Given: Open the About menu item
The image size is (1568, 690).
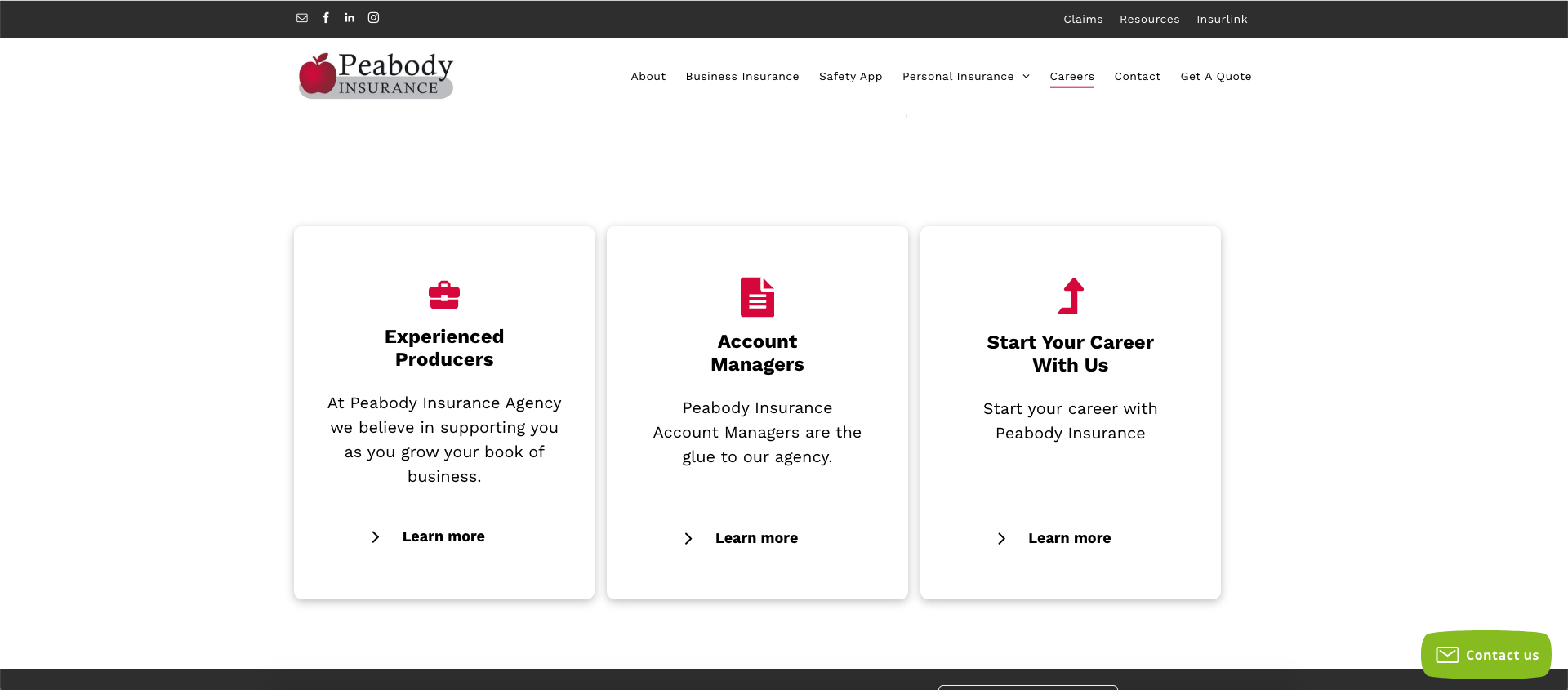Looking at the screenshot, I should click(648, 77).
